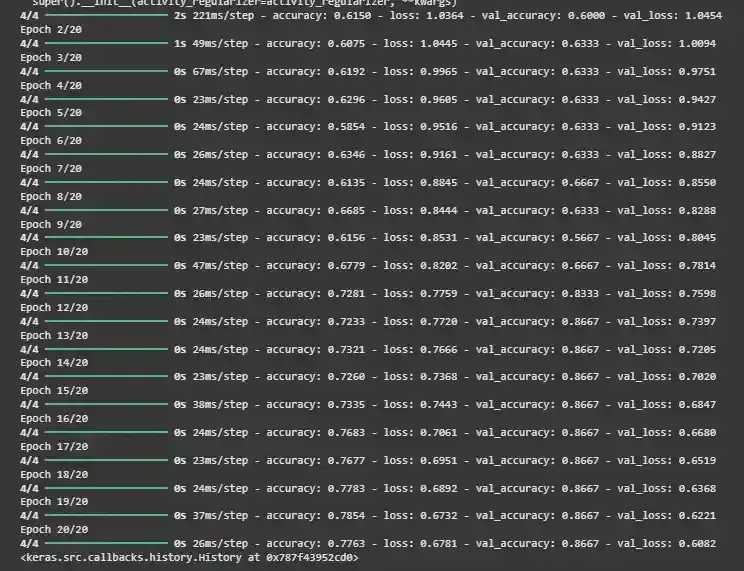Viewport: 744px width, 571px height.
Task: Click val_loss value 1.0094
Action: click(x=697, y=44)
